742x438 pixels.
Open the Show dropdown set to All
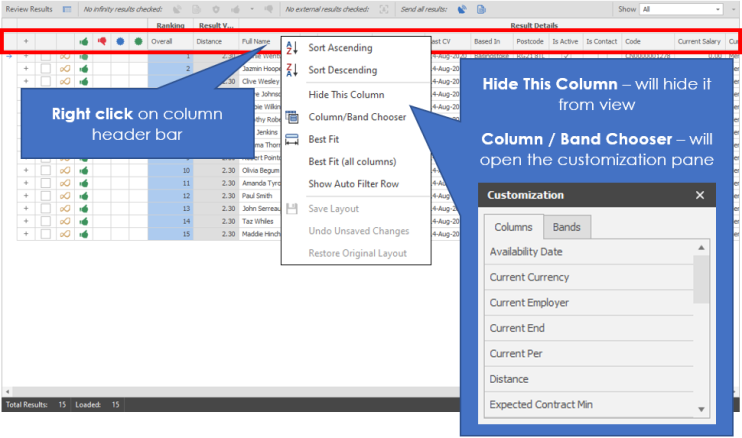tap(682, 9)
